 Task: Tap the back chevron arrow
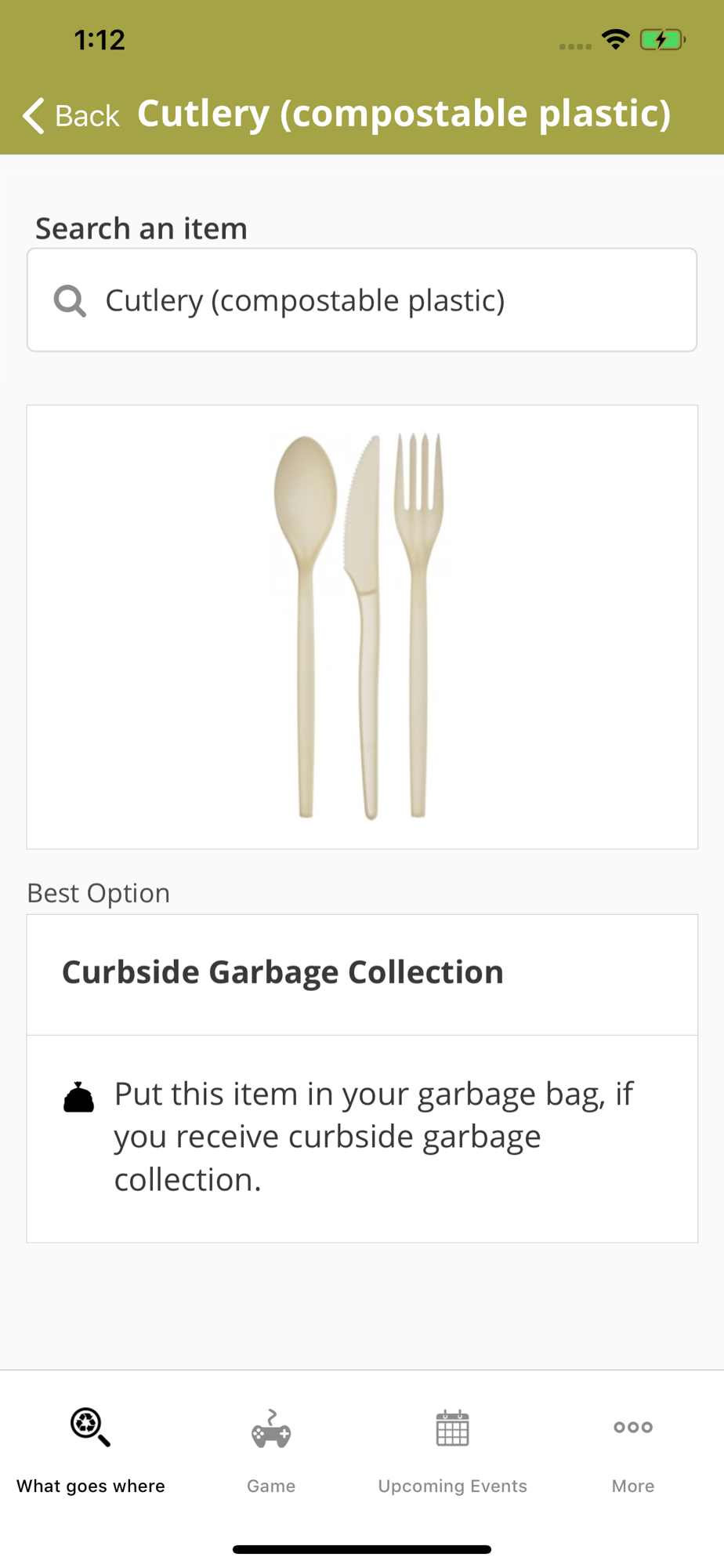click(34, 116)
